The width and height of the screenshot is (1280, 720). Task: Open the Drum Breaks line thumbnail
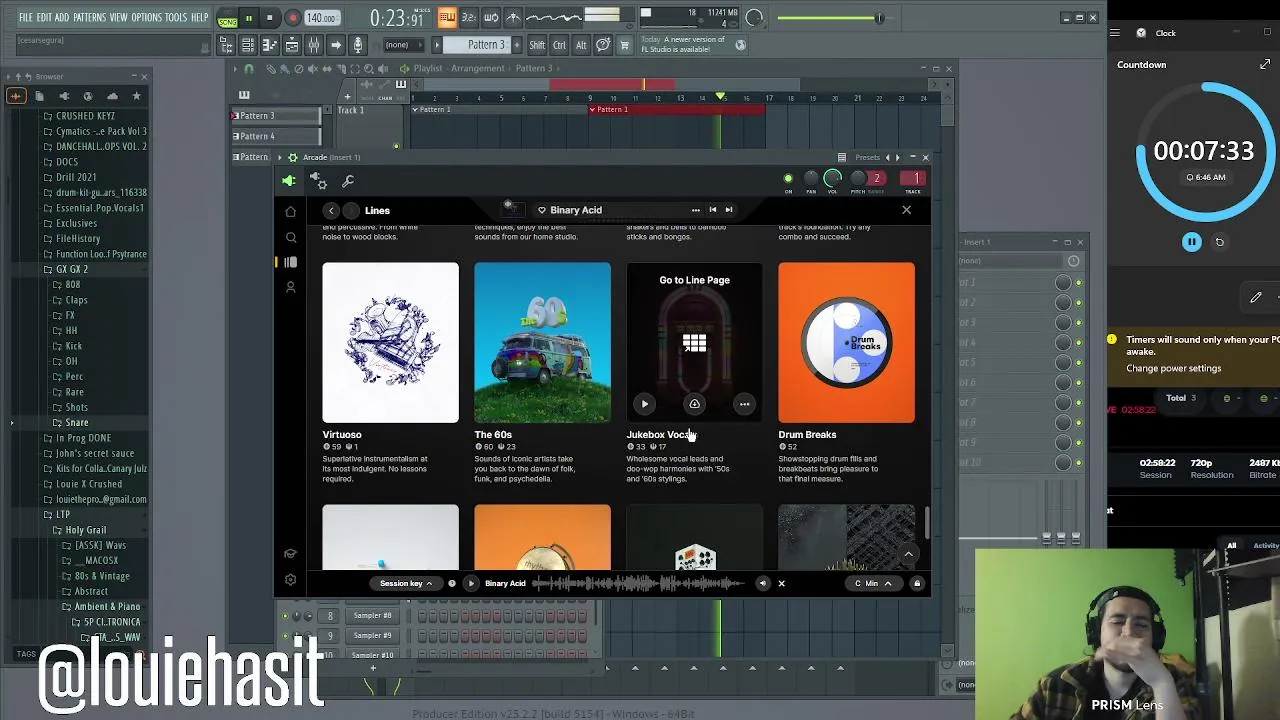click(846, 343)
